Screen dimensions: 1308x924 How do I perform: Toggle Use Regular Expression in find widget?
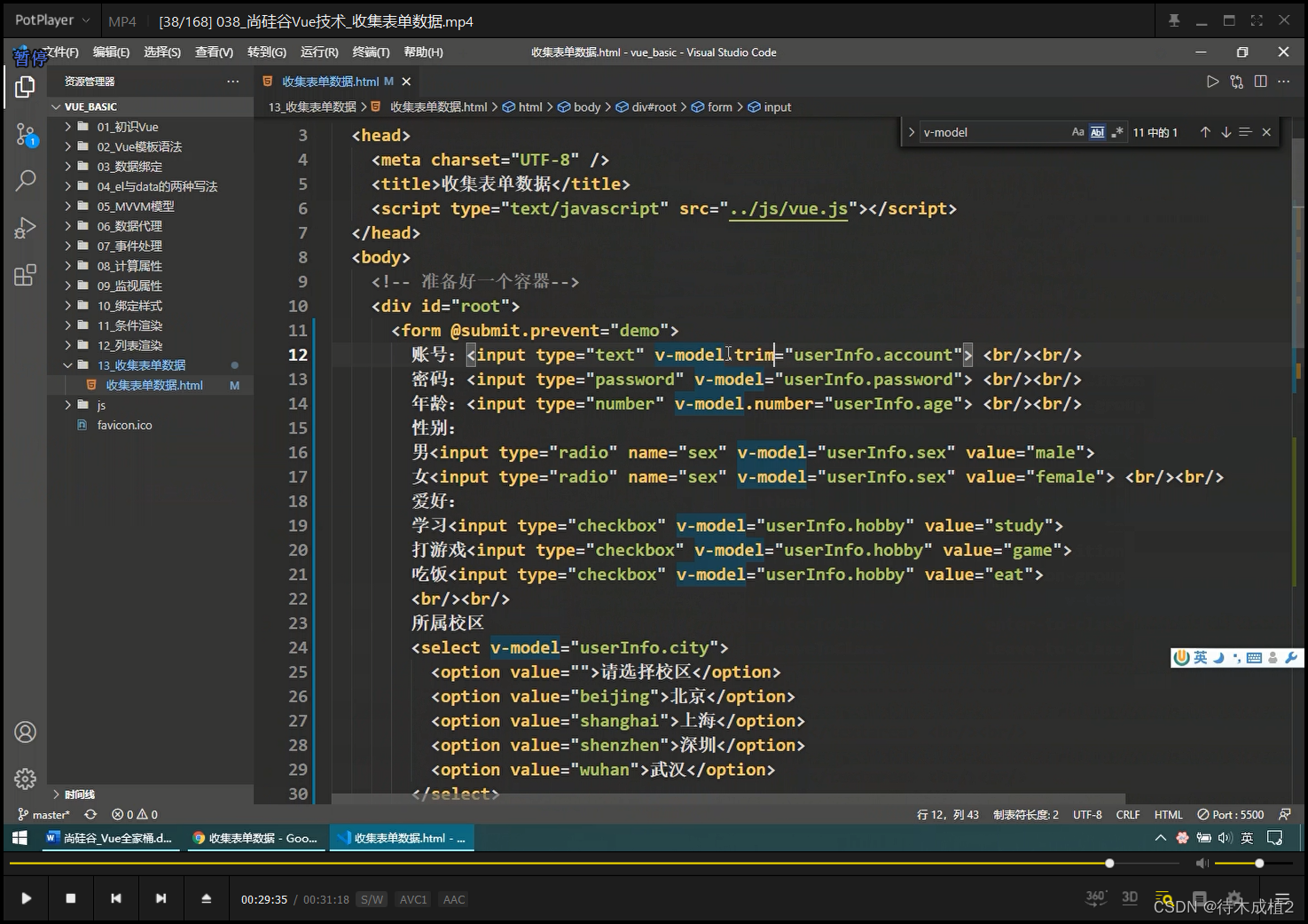coord(1116,132)
